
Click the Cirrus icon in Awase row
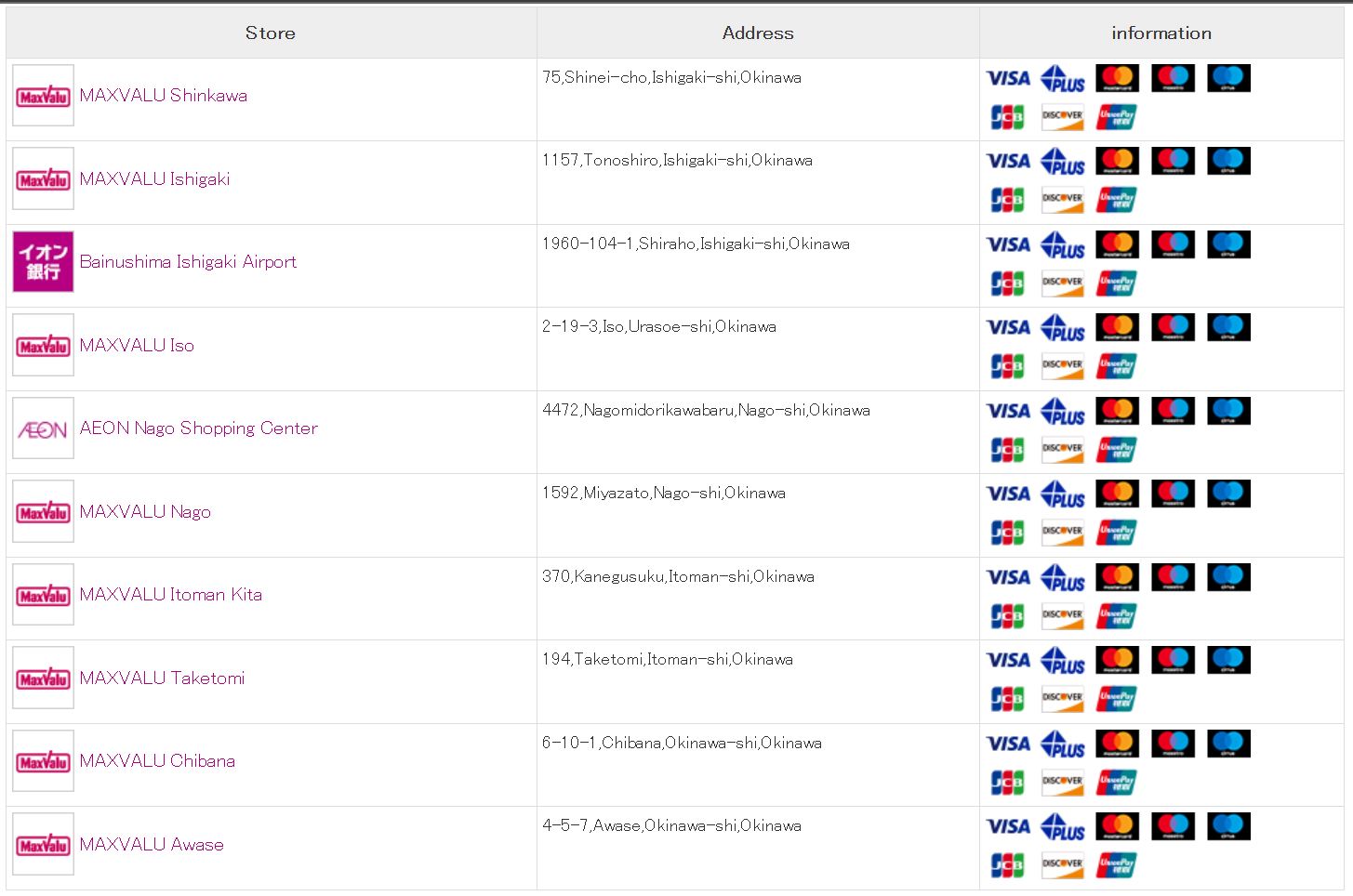[1229, 826]
